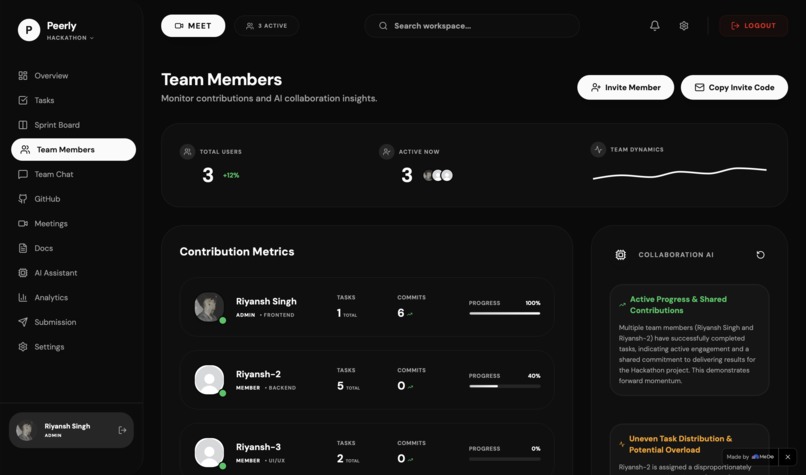Click the Team Dynamics pulse icon
Screen dimensions: 806x475
coord(598,150)
